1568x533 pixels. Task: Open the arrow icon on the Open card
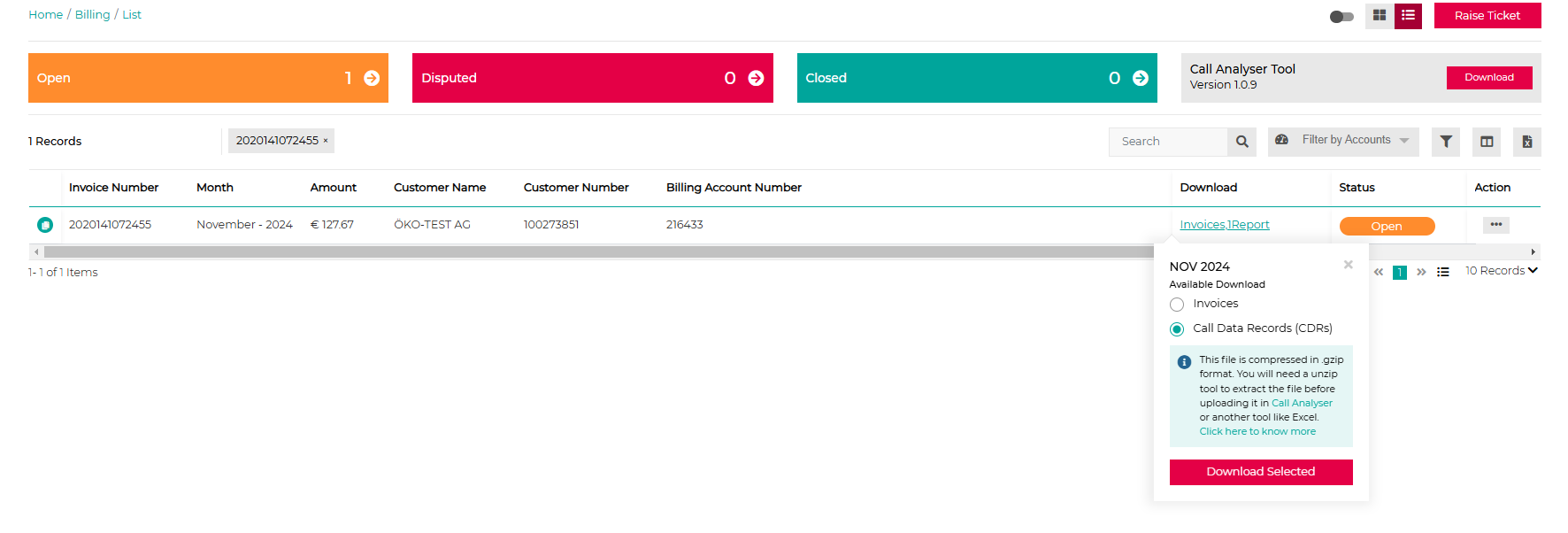point(372,78)
